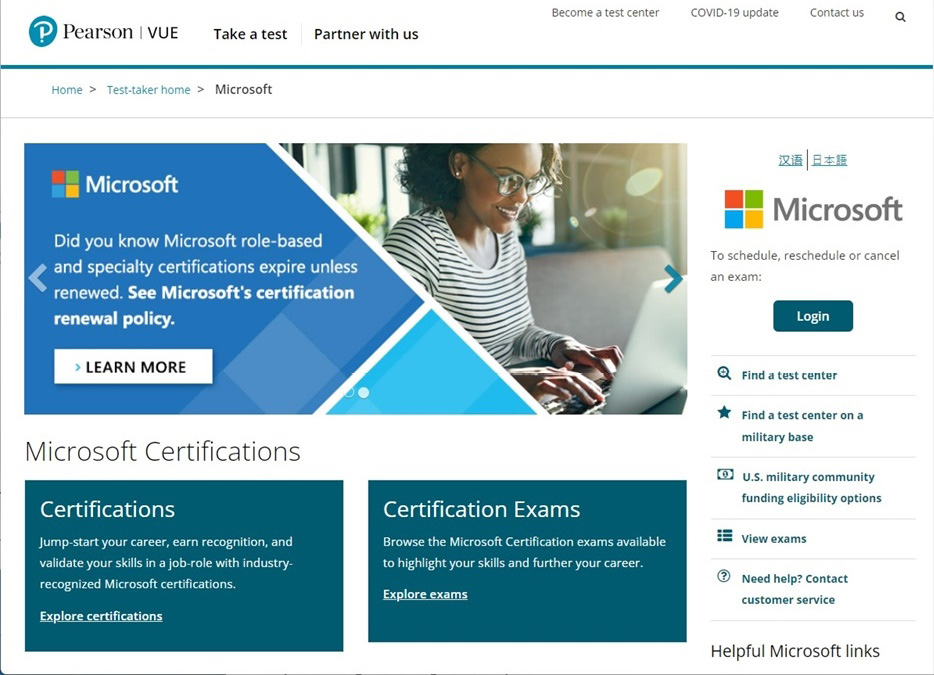Screen dimensions: 934x675
Task: Open Need help? Contact customer service
Action: [795, 589]
